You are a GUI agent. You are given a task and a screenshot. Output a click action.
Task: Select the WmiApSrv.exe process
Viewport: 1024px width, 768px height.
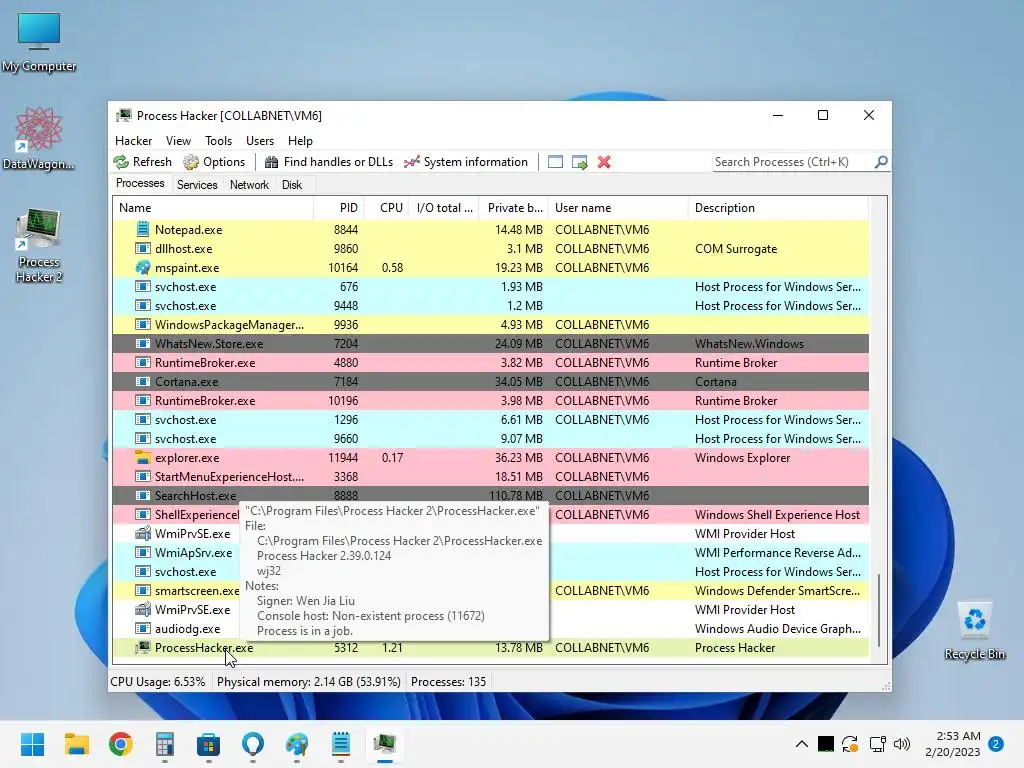tap(193, 552)
